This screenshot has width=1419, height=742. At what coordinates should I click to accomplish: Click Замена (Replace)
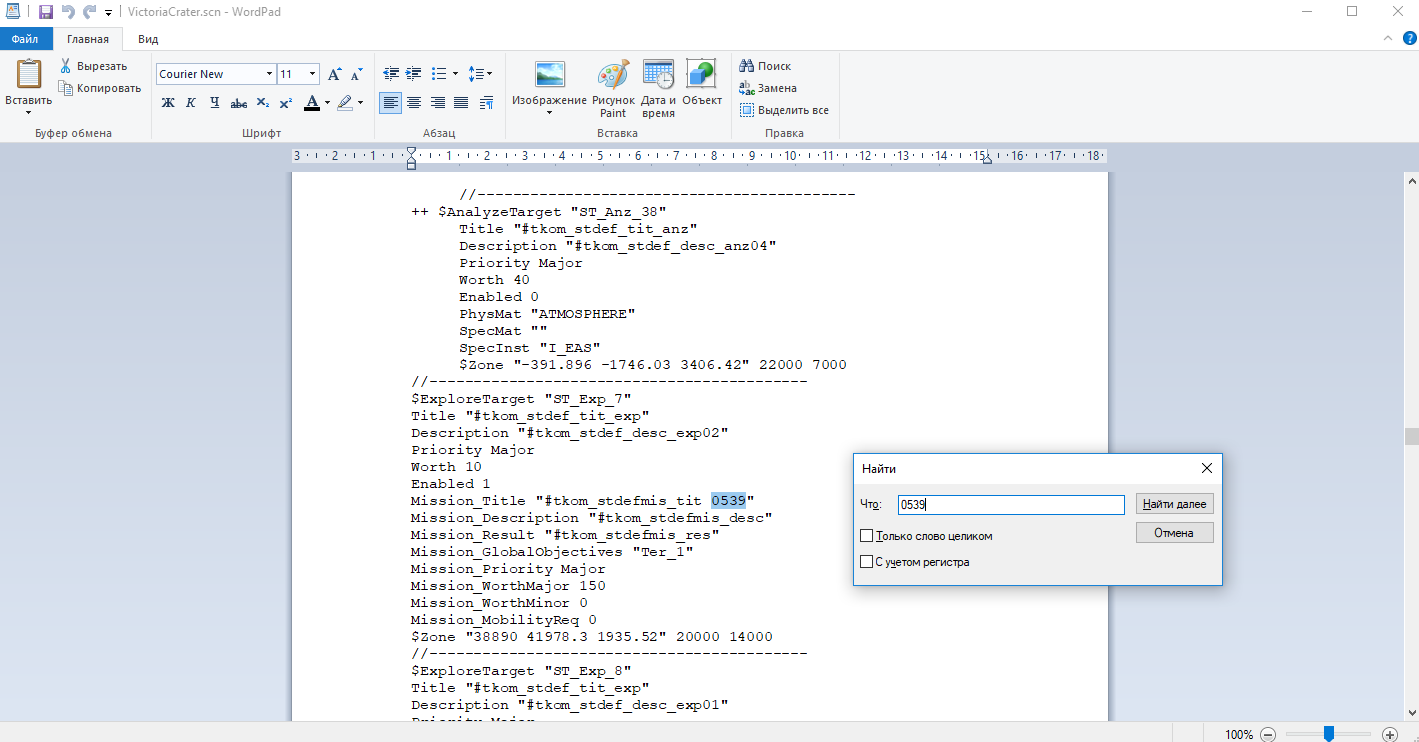pos(768,88)
